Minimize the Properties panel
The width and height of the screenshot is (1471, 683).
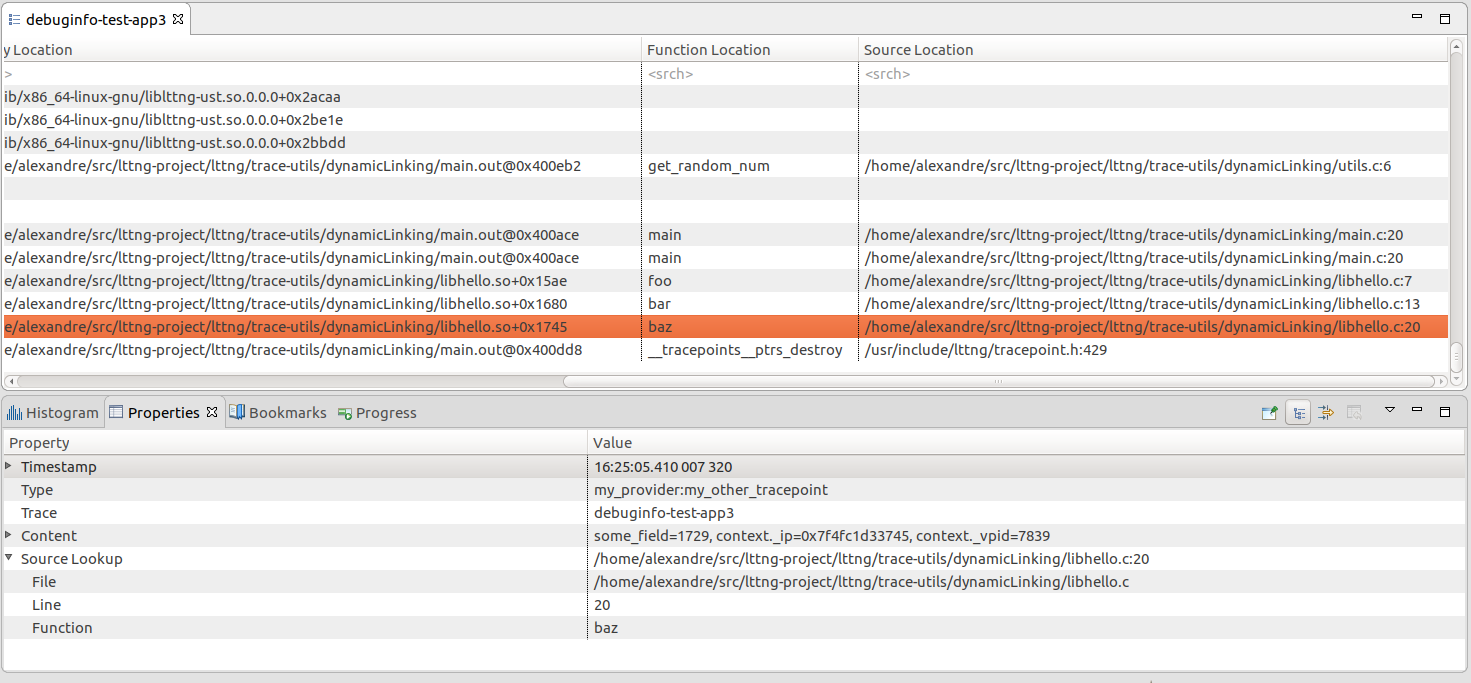click(1417, 411)
